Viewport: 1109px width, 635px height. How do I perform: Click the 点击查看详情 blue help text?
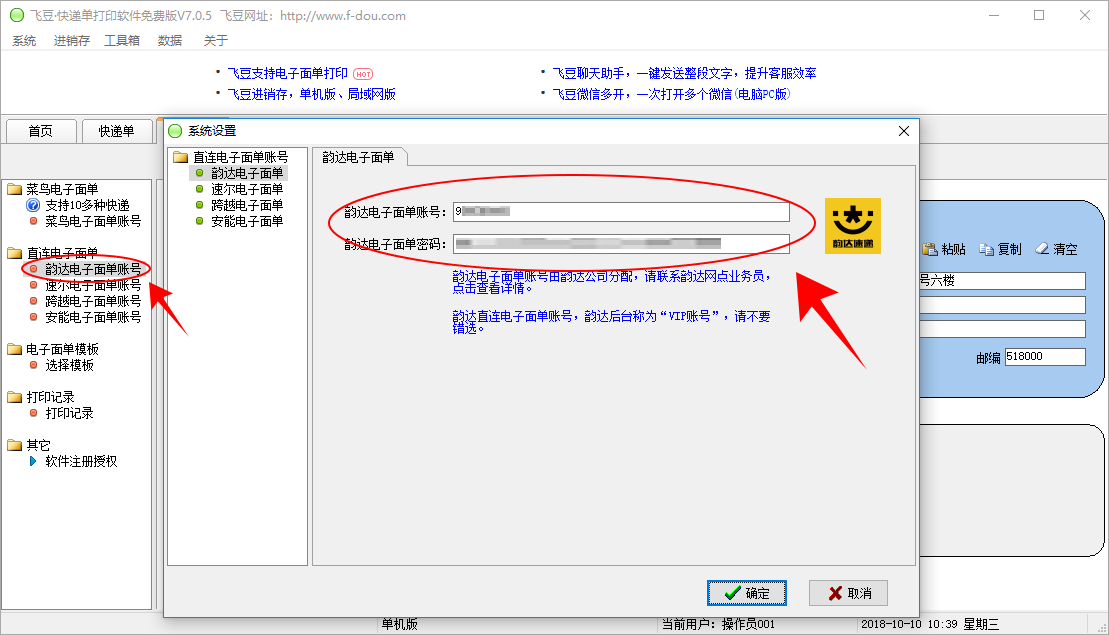tap(492, 289)
